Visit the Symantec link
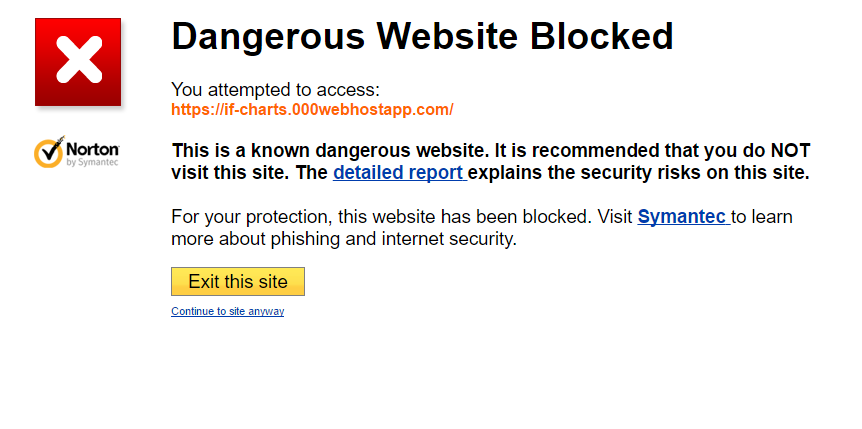This screenshot has width=862, height=429. tap(682, 216)
